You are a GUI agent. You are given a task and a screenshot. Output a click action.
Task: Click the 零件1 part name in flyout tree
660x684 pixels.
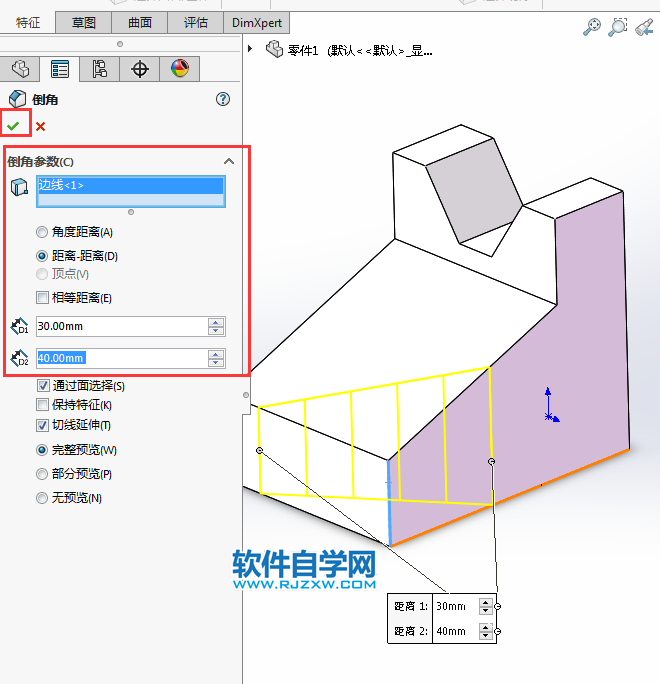[303, 51]
